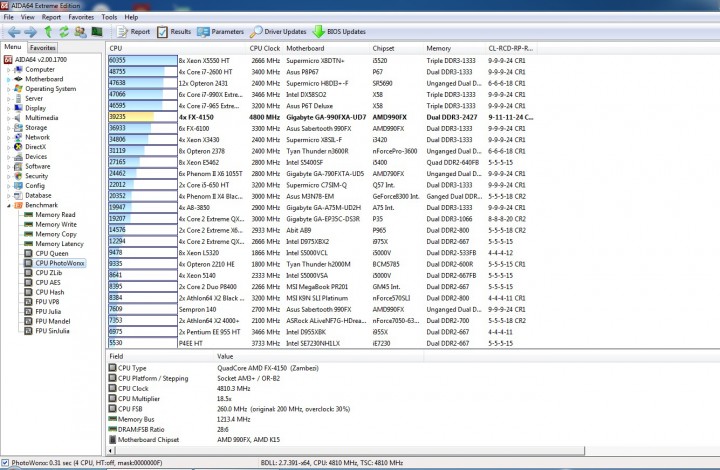Expand the Server tree node

point(8,99)
